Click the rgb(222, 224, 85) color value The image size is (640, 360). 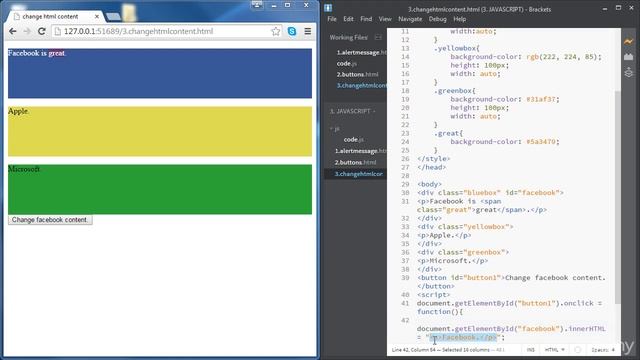(x=563, y=57)
